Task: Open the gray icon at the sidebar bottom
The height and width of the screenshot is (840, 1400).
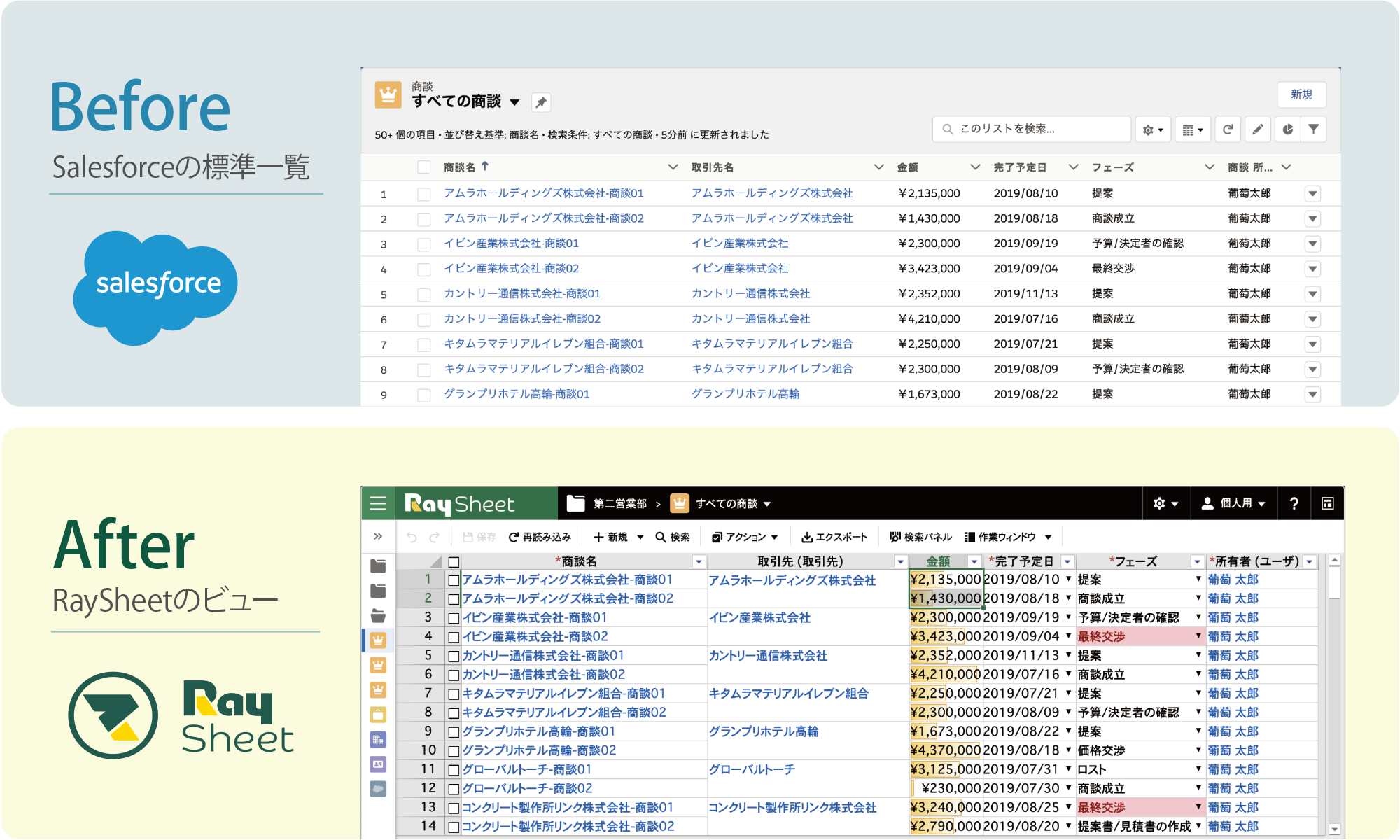Action: 378,789
